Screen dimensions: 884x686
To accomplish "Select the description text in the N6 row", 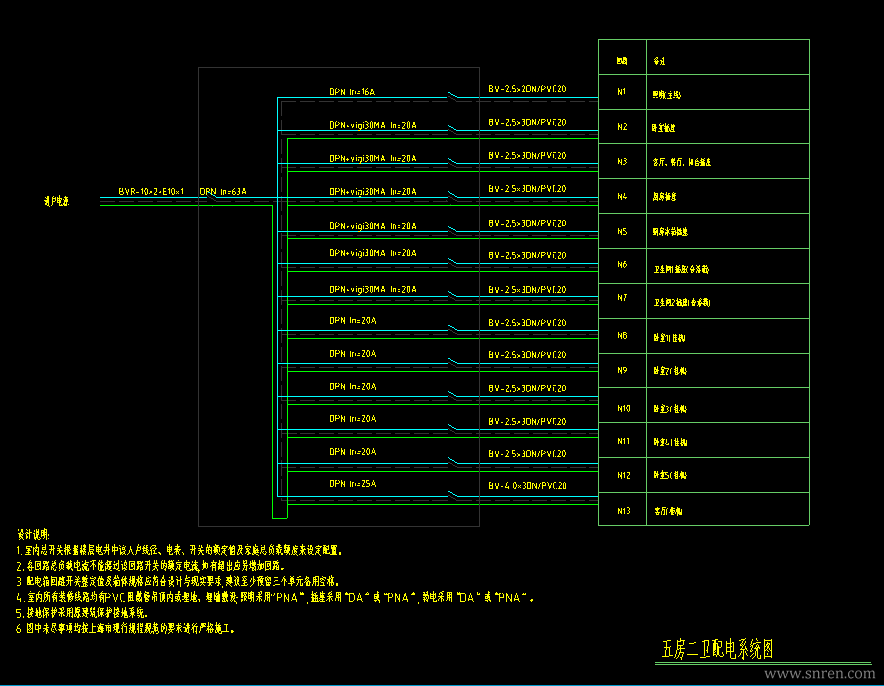I will coord(681,269).
